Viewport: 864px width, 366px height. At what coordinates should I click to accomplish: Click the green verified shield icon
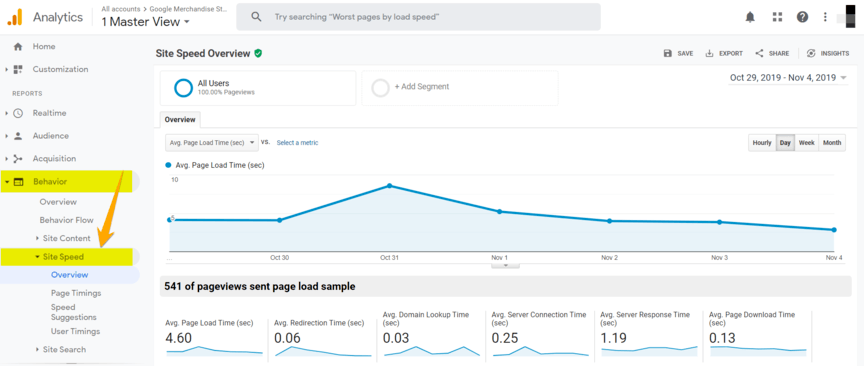[258, 53]
